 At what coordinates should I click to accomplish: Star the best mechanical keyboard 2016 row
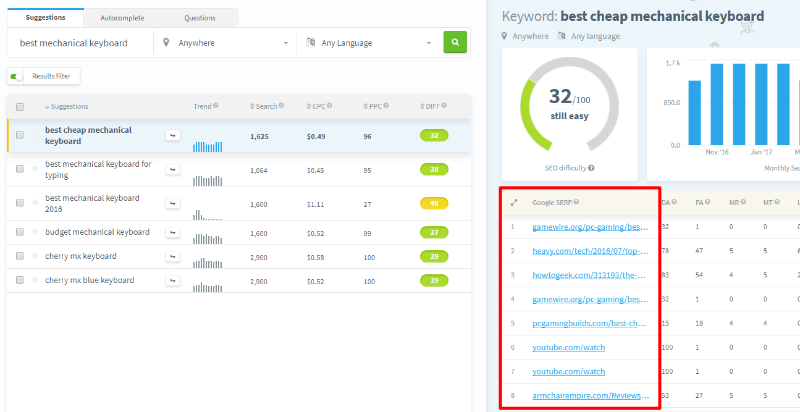(35, 202)
